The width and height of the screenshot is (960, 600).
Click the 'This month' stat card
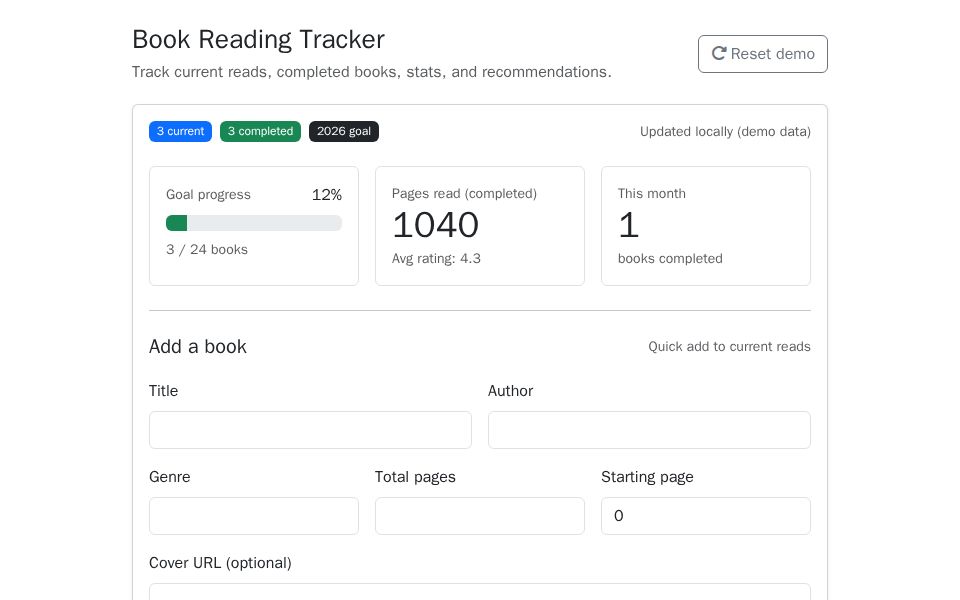pyautogui.click(x=706, y=226)
